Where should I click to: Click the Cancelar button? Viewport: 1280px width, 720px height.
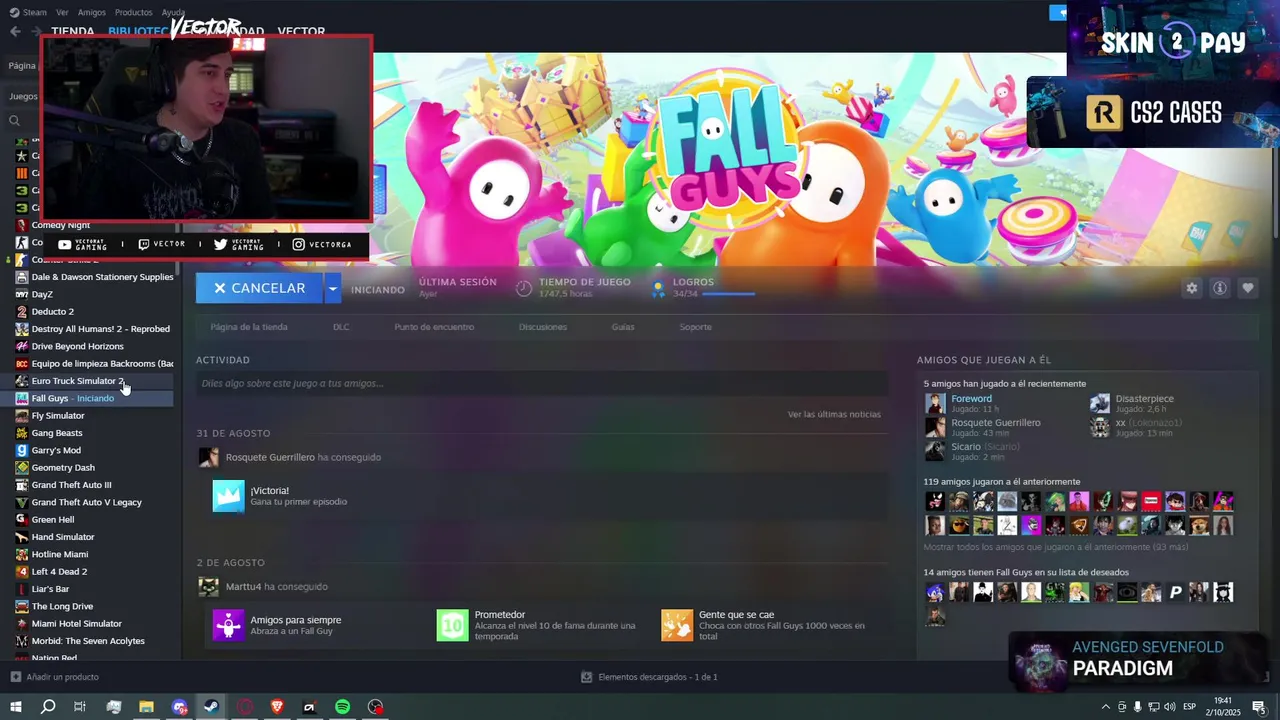point(259,288)
